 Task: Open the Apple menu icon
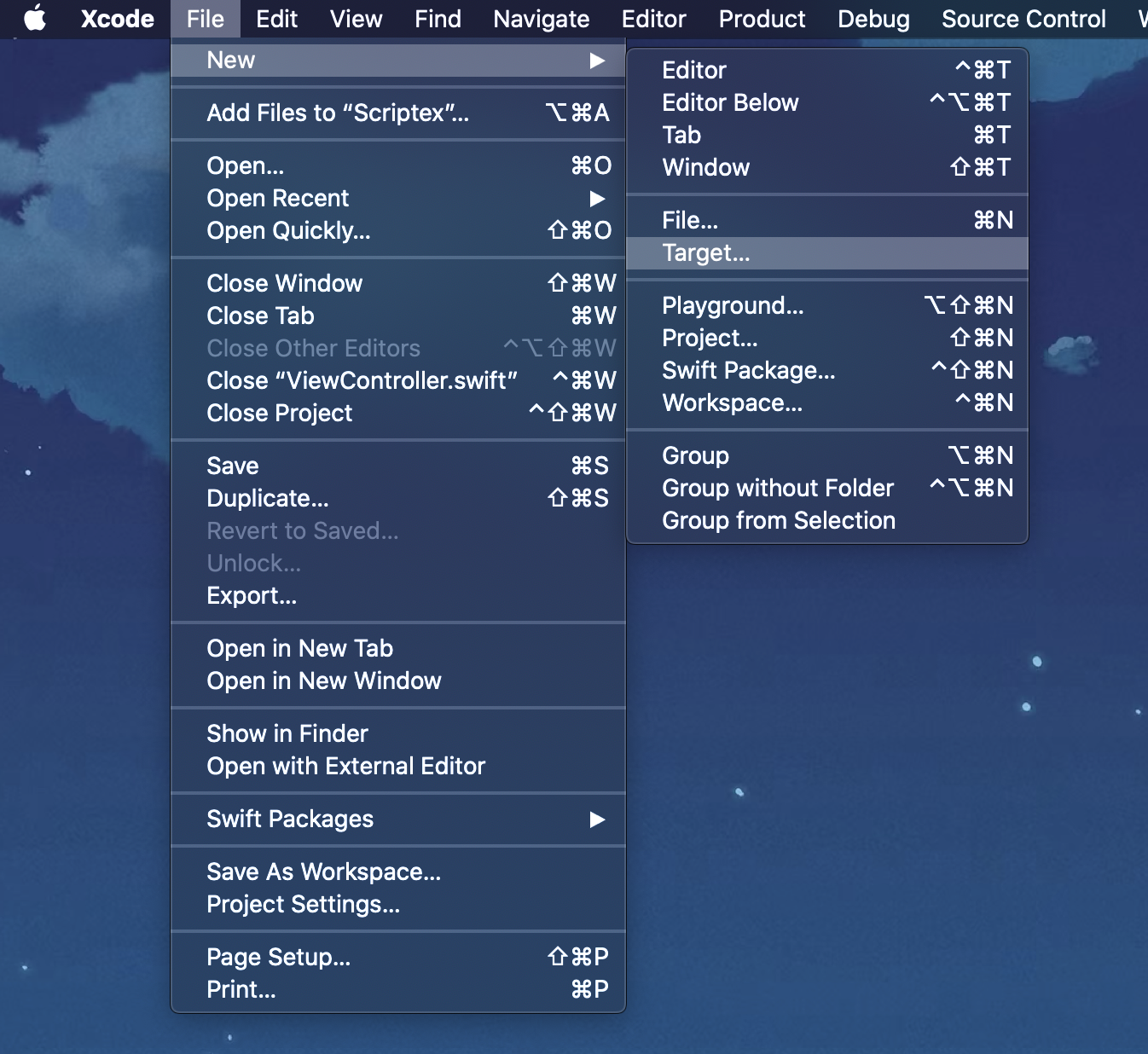(x=35, y=19)
